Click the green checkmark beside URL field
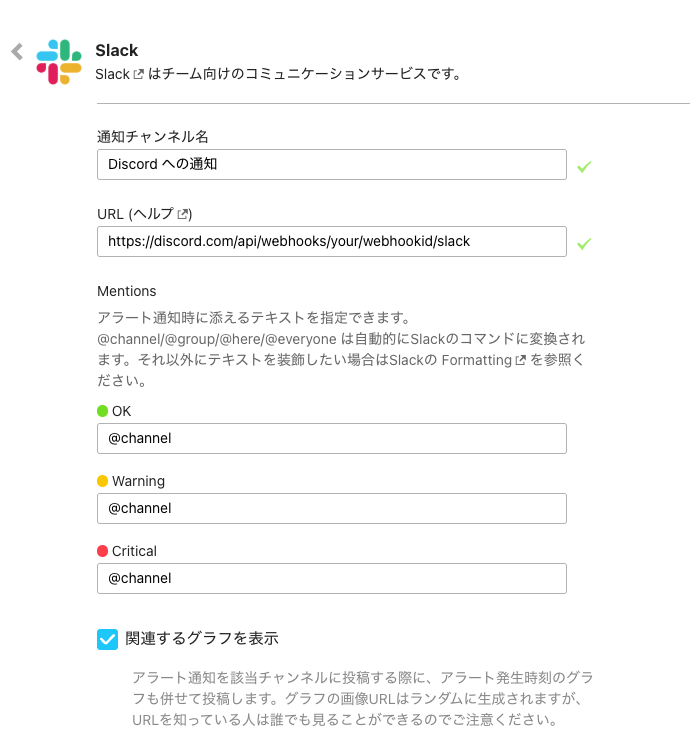690x745 pixels. (584, 243)
